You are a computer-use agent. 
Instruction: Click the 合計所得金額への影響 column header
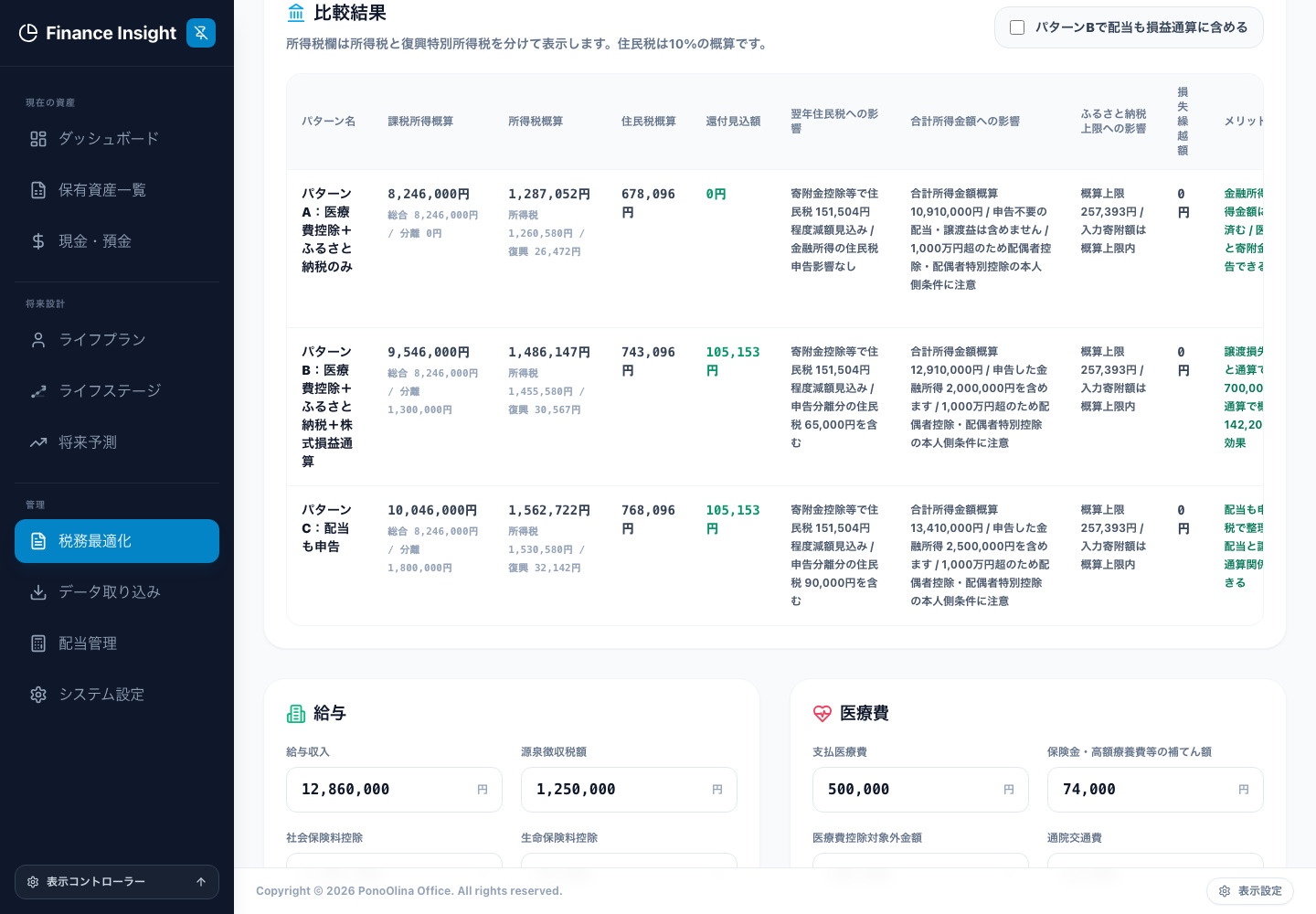[x=965, y=122]
